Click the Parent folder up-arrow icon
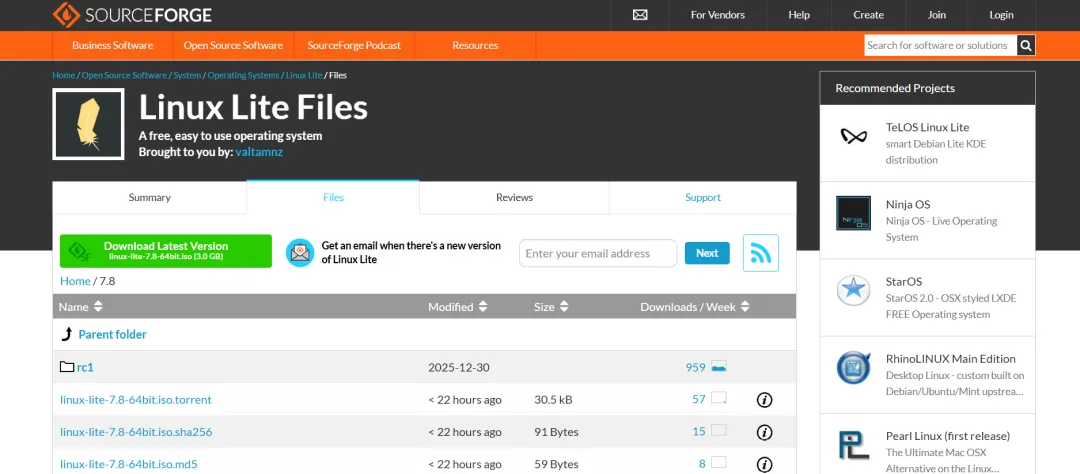This screenshot has width=1080, height=474. pos(67,334)
